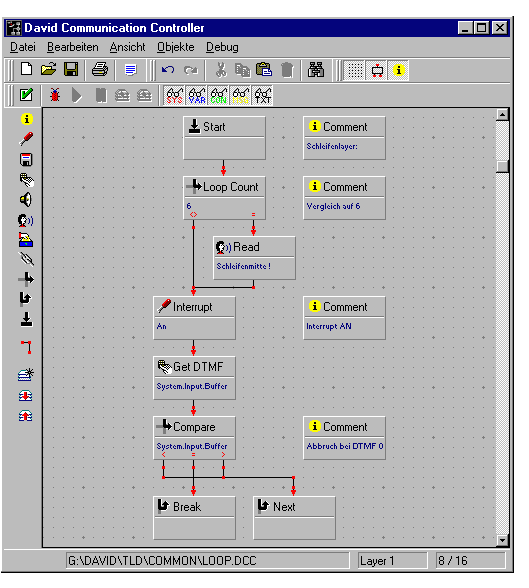The height and width of the screenshot is (588, 529).
Task: Open the Datei menu
Action: [x=23, y=47]
